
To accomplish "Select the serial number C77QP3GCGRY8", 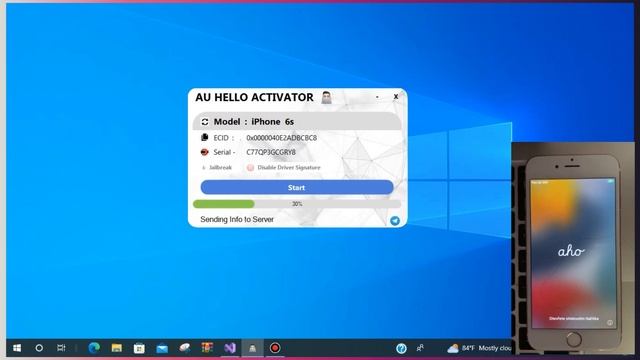I will coord(271,152).
